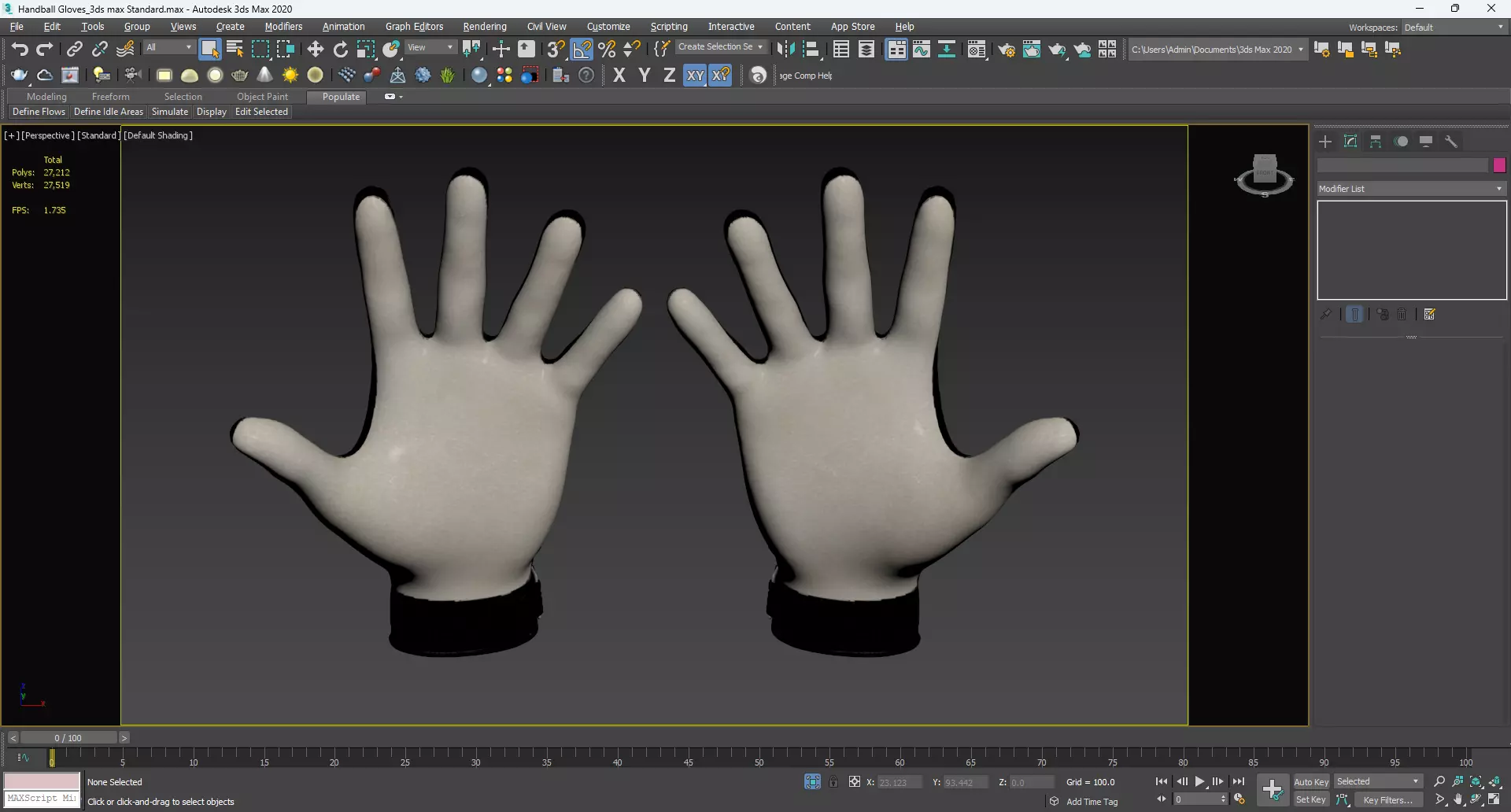Screen dimensions: 1511x812
Task: Click the sun light icon in toolbar
Action: pyautogui.click(x=290, y=75)
